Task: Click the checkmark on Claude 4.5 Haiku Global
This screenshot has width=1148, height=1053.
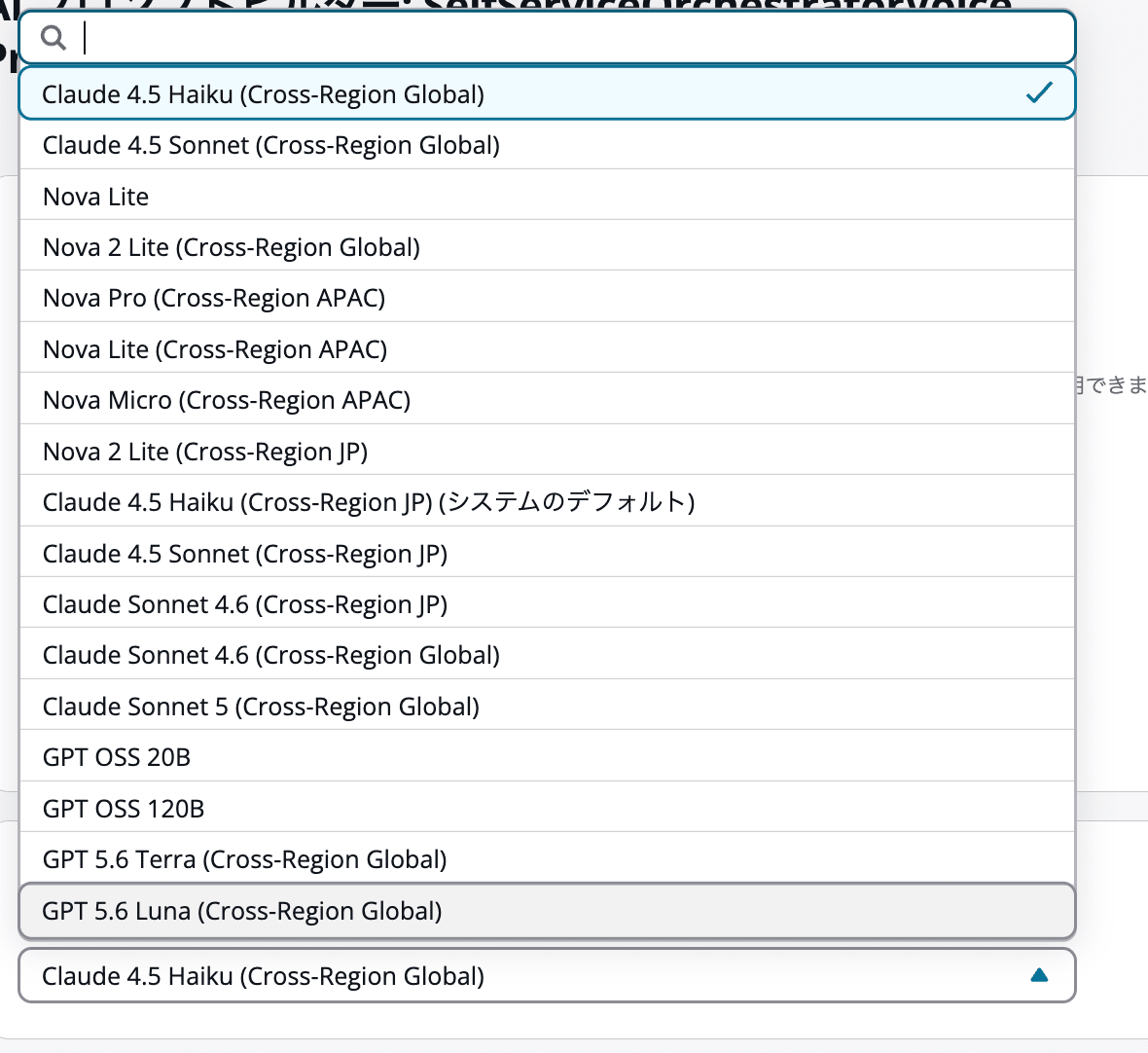Action: pyautogui.click(x=1039, y=93)
